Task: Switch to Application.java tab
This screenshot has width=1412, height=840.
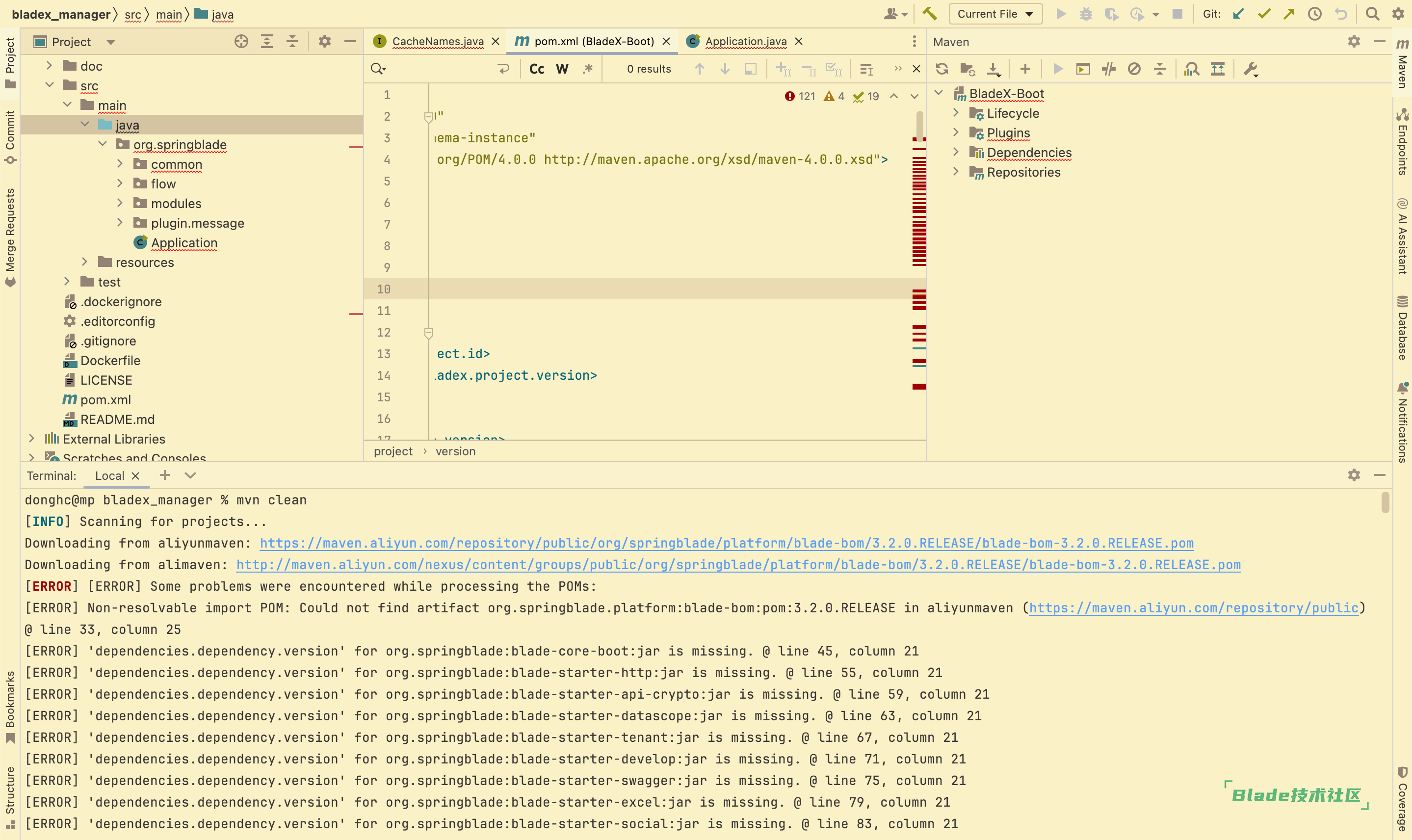Action: tap(745, 41)
